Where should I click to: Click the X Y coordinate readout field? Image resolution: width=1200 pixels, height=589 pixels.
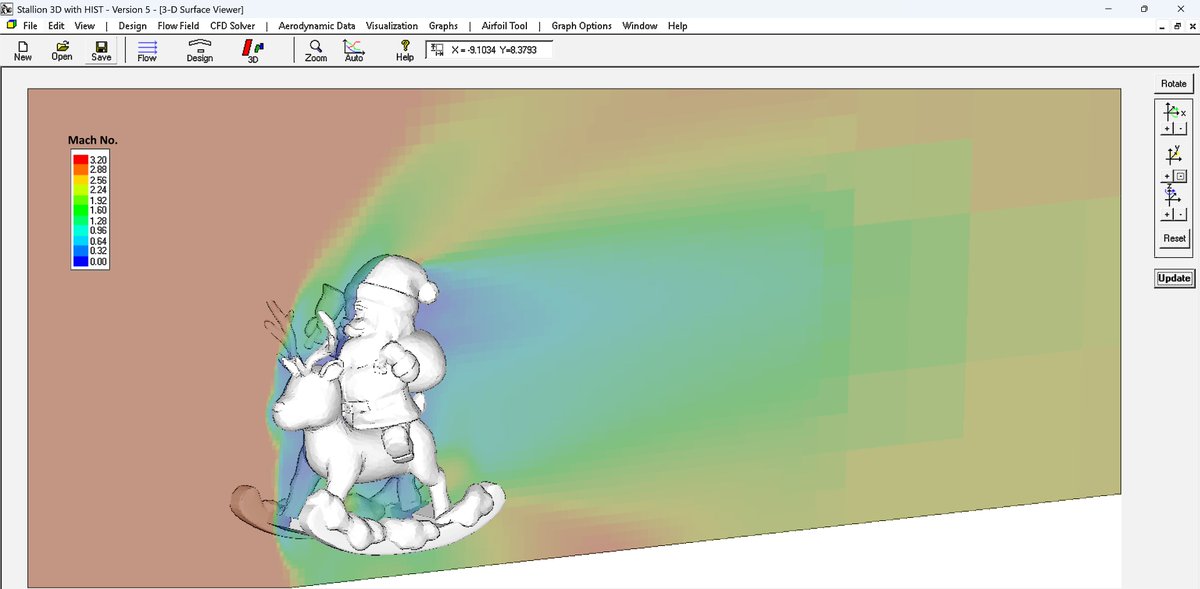[x=489, y=50]
